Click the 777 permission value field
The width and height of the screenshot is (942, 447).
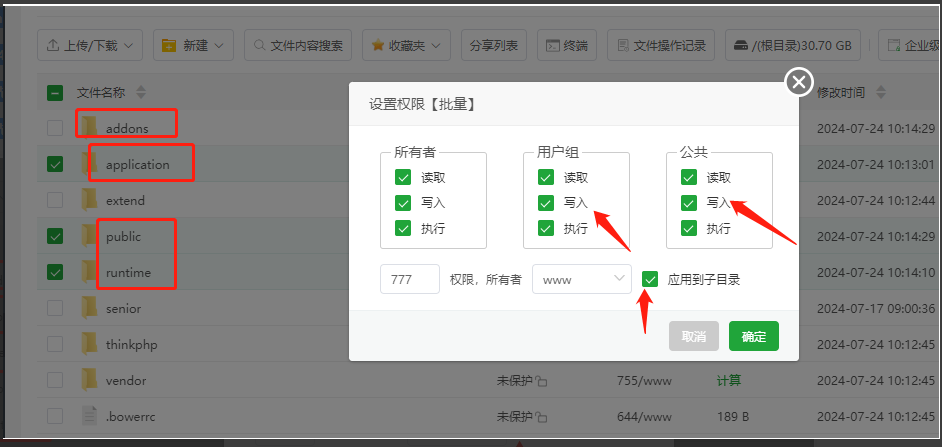[410, 279]
